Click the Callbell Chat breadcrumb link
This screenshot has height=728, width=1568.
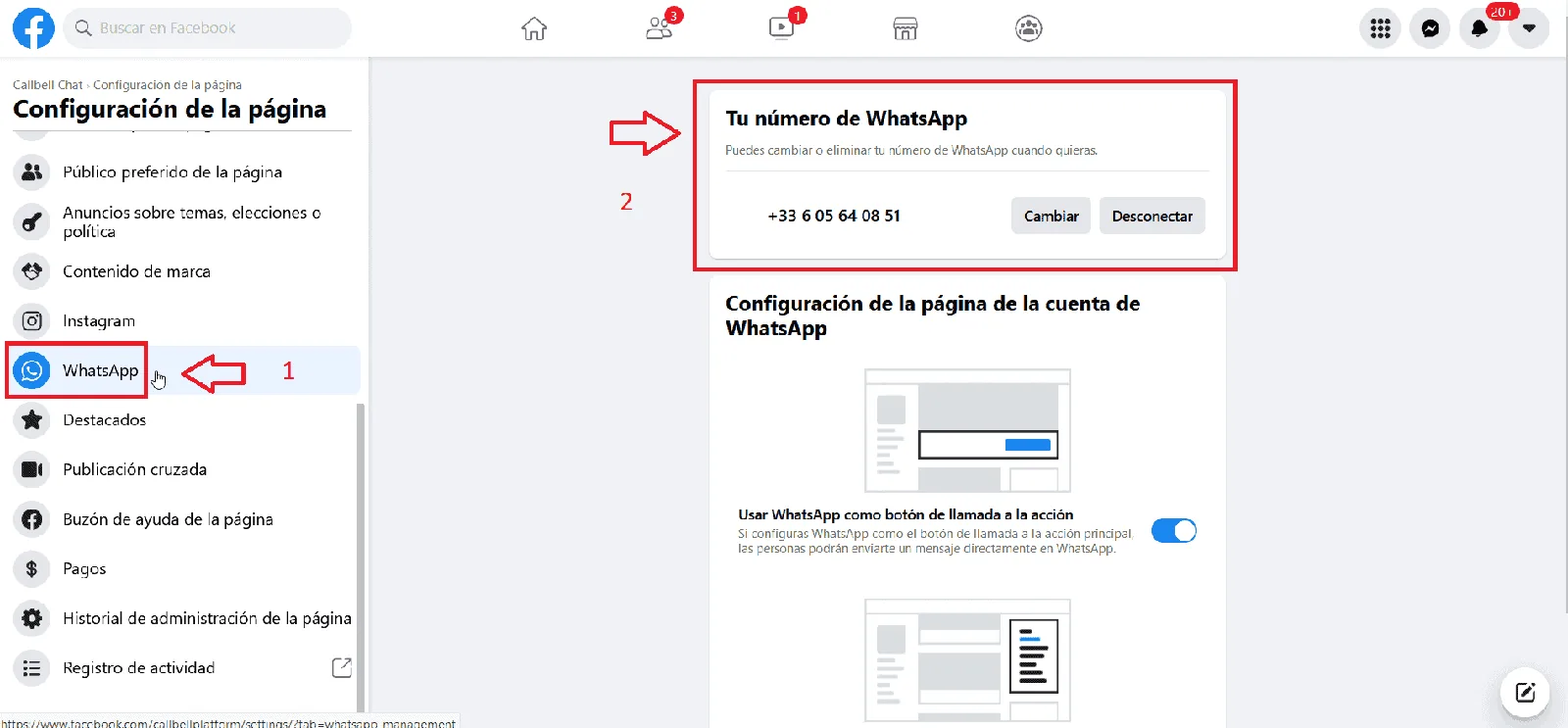(48, 85)
